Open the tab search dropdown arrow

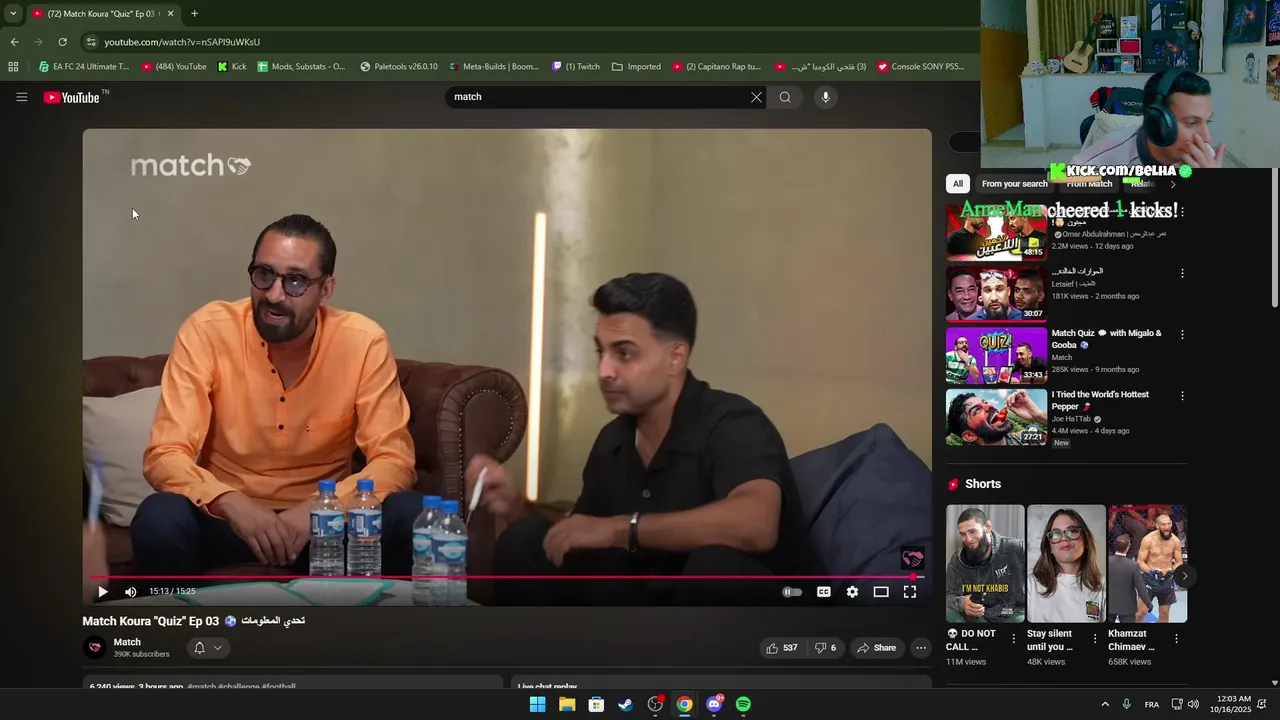(x=12, y=14)
